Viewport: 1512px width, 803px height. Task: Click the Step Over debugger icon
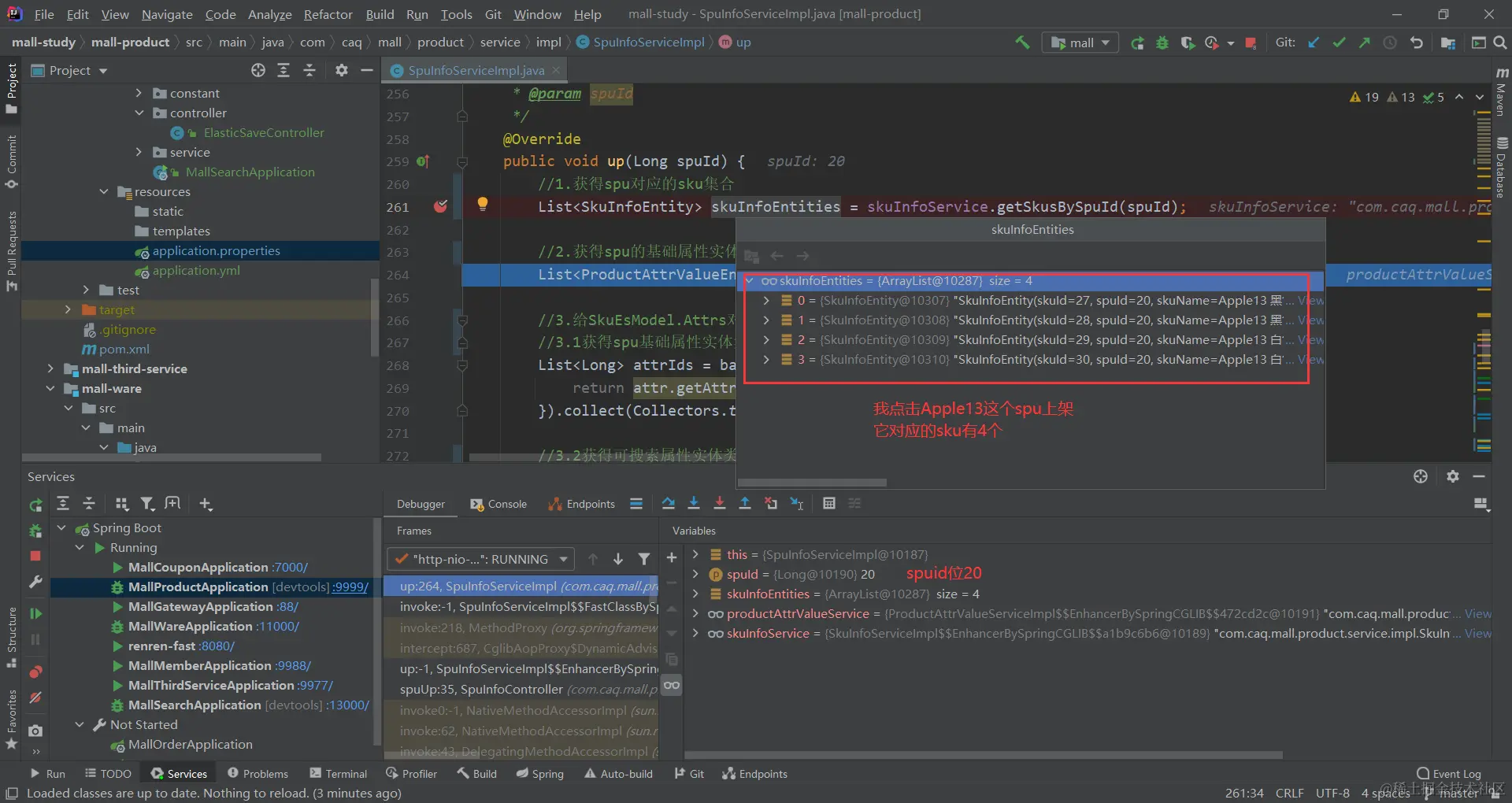668,504
